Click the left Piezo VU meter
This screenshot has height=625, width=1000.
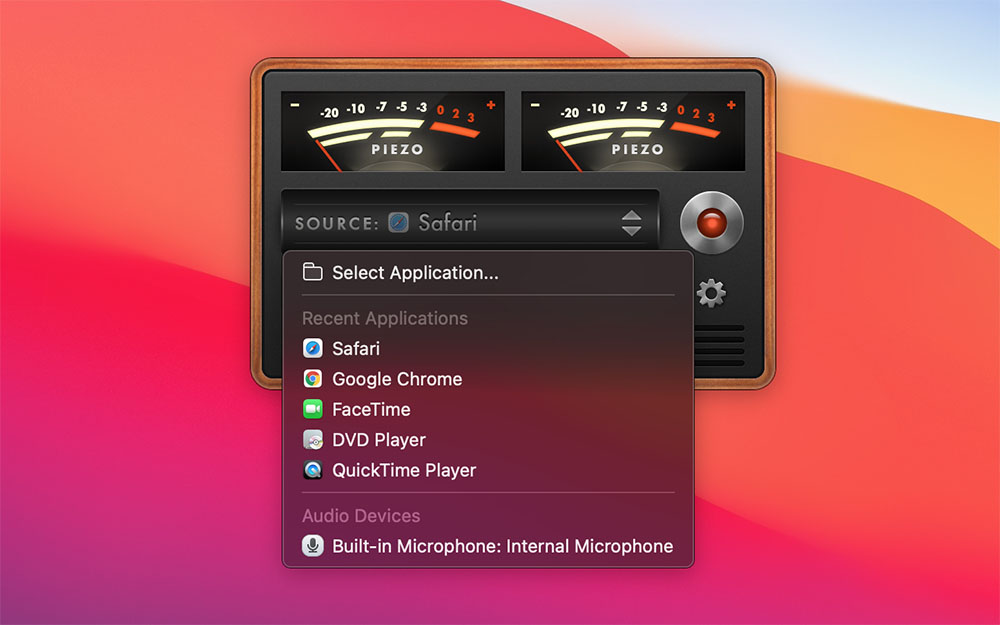click(x=393, y=131)
